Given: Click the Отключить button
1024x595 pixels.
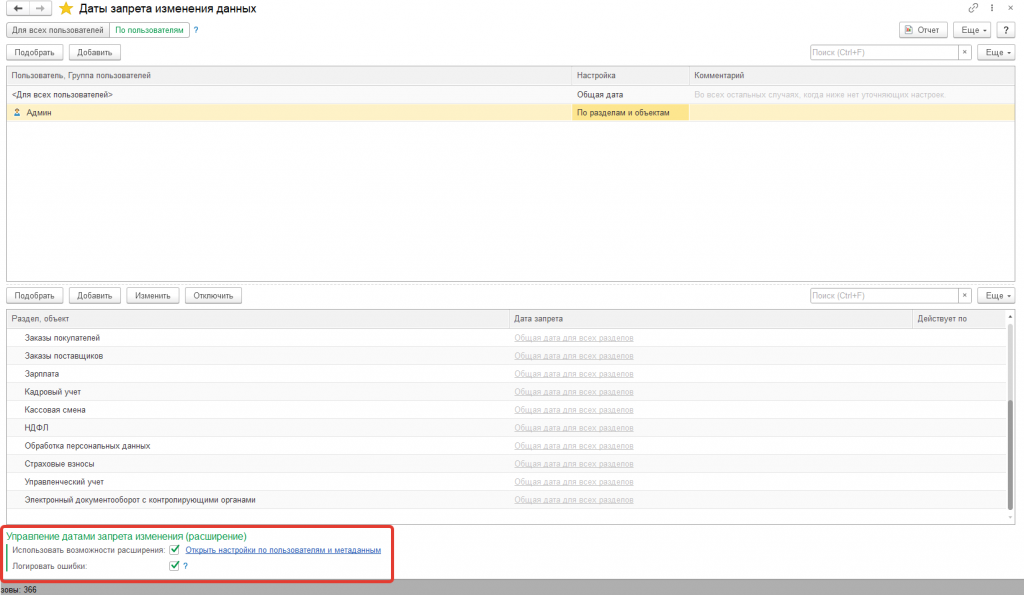Looking at the screenshot, I should click(214, 296).
